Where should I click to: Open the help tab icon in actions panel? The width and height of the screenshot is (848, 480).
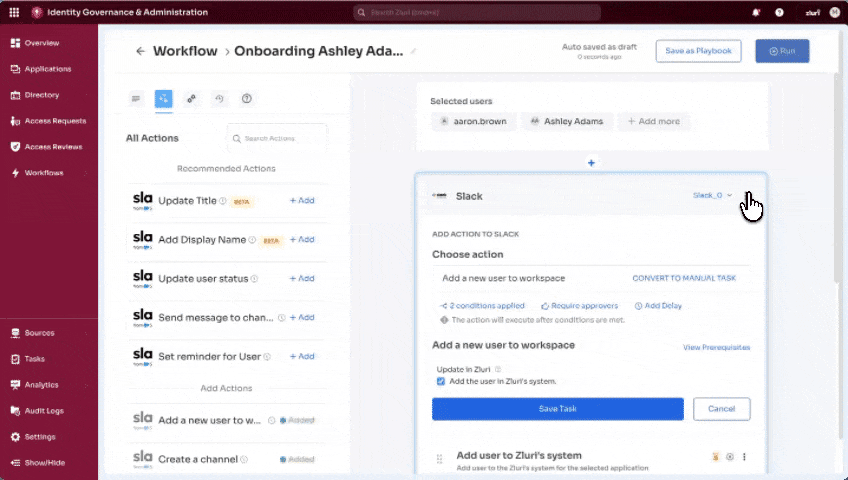(247, 98)
